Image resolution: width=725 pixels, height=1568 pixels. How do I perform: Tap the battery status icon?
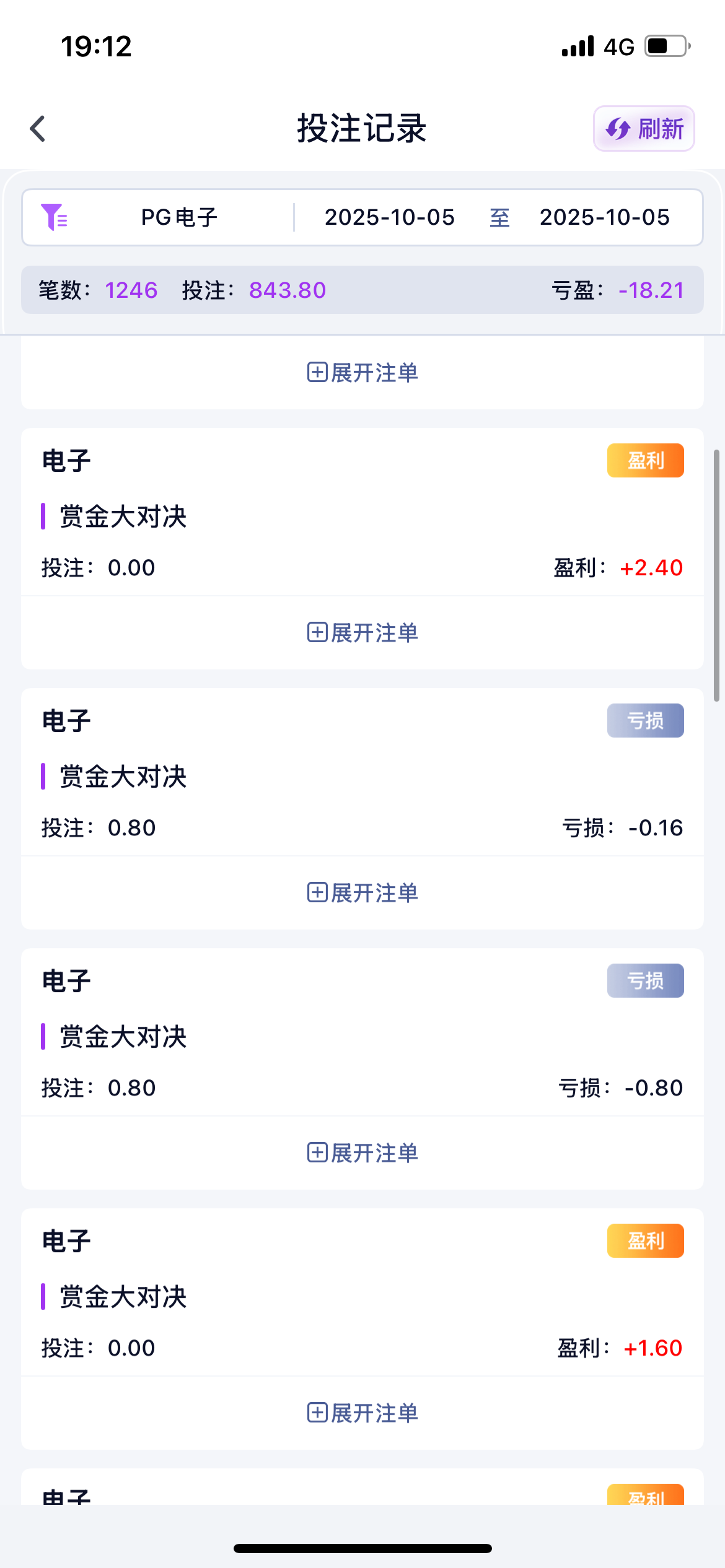[x=667, y=46]
